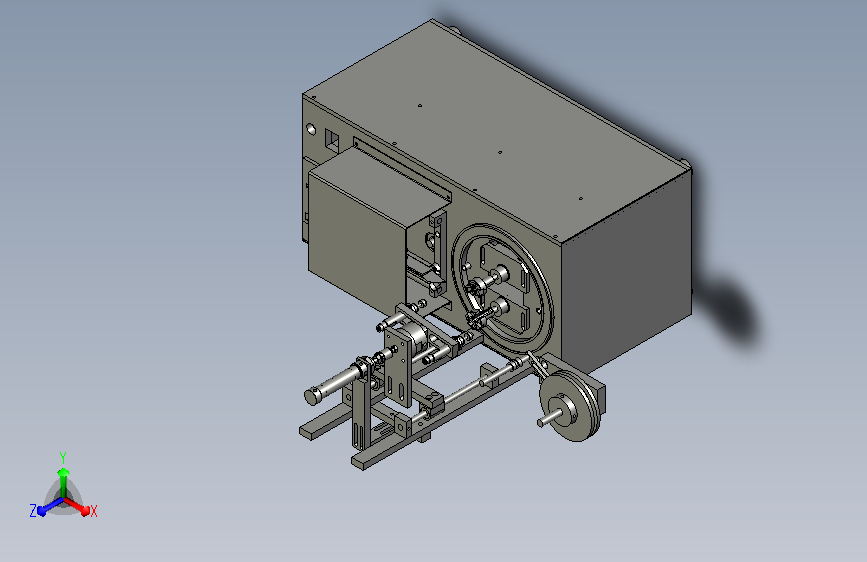Screen dimensions: 867x562
Task: Select the round hole on the housing front panel
Action: 311,129
